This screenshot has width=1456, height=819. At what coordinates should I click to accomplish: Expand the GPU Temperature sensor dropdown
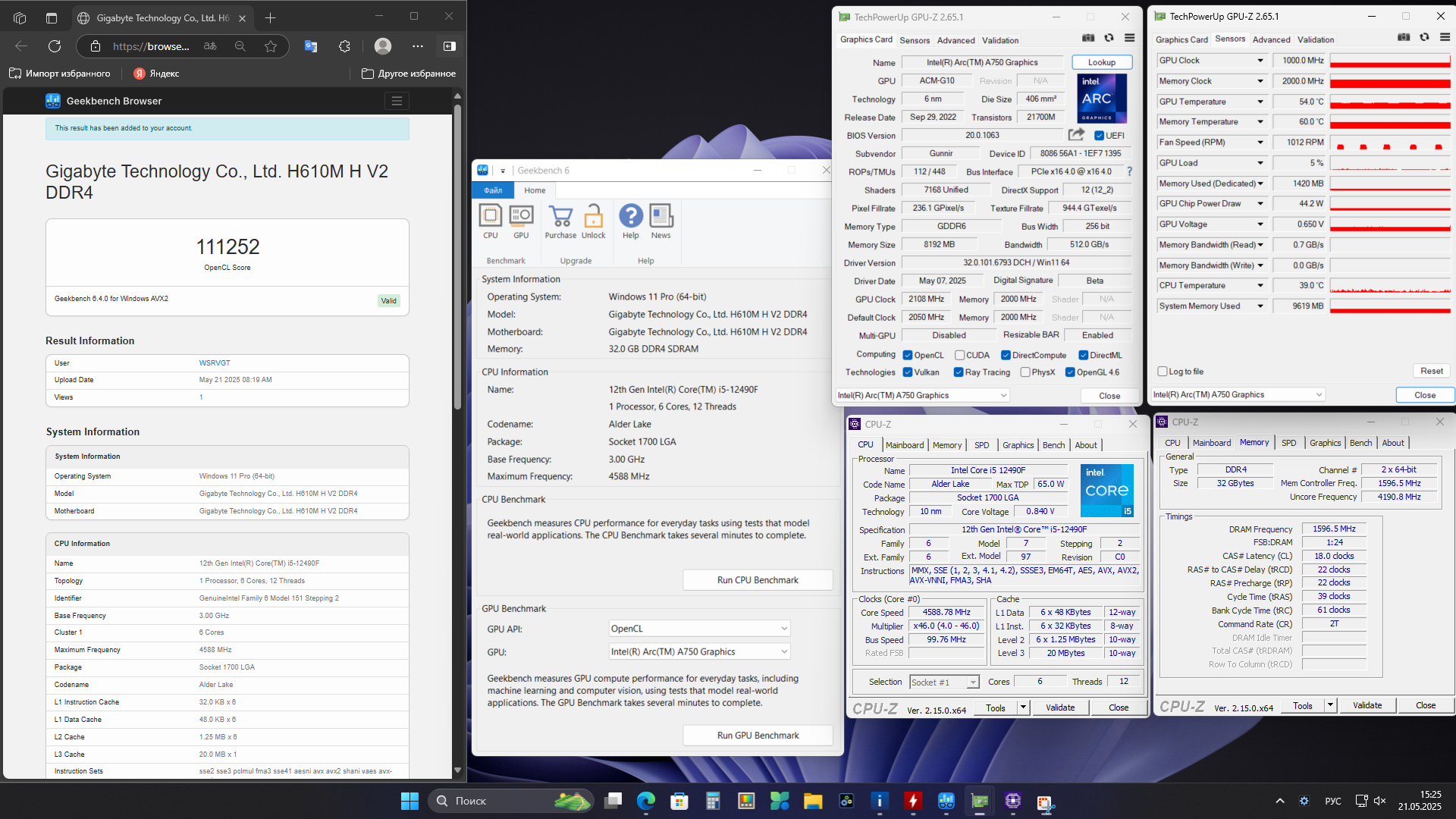coord(1260,102)
